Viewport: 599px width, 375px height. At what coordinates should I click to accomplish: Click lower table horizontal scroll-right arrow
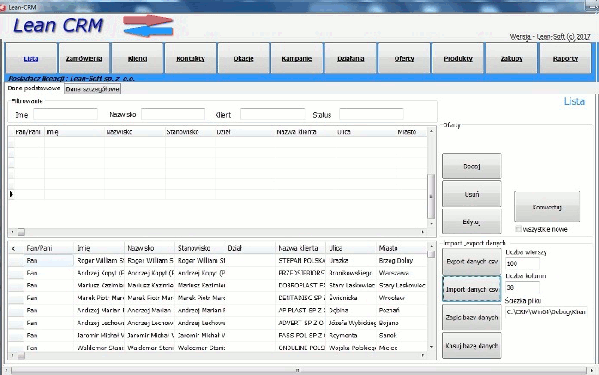423,356
